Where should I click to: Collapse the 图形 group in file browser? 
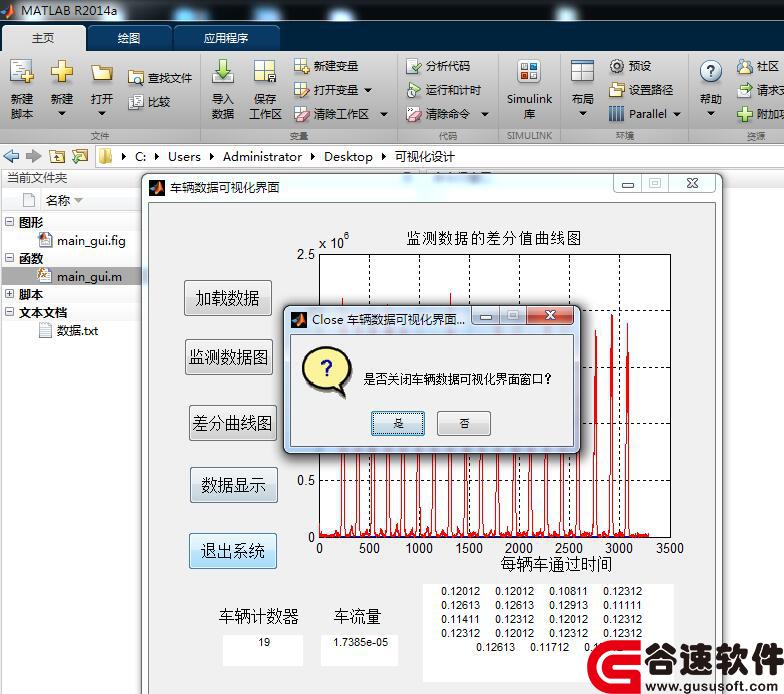10,221
